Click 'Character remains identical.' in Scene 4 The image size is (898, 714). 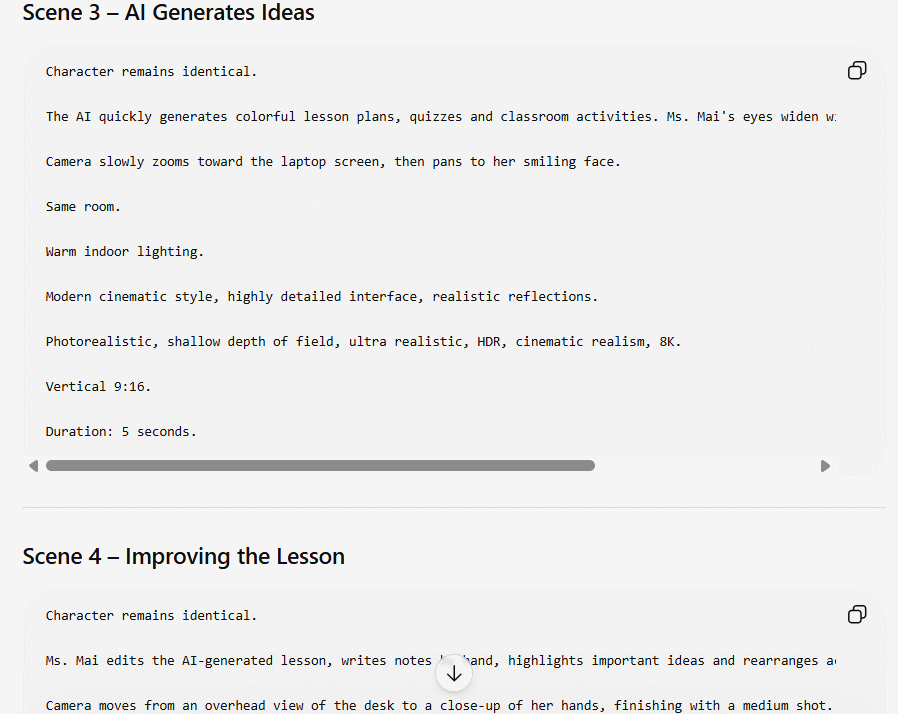(x=151, y=616)
